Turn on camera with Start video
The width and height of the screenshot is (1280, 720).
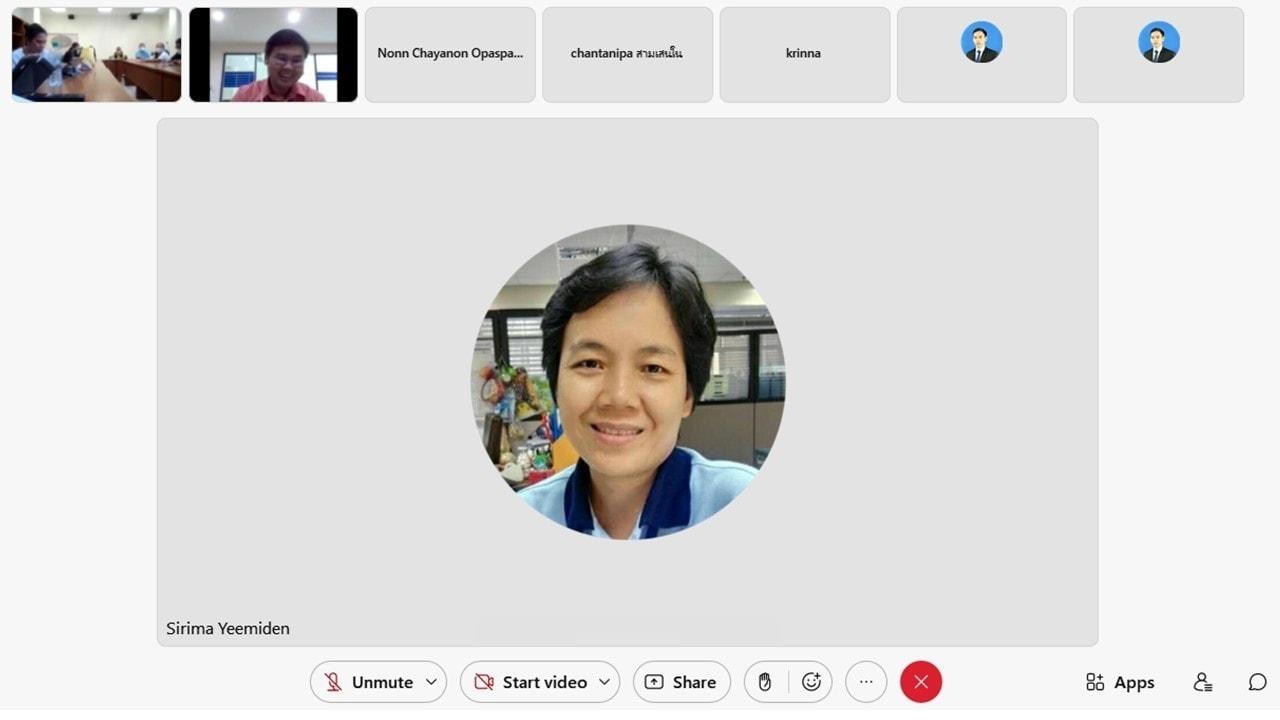pos(530,682)
